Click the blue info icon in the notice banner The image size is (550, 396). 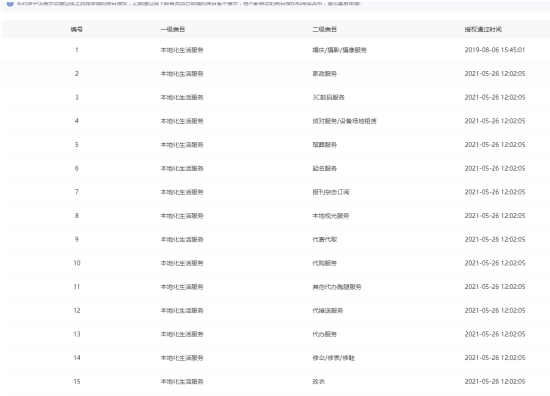(10, 3)
